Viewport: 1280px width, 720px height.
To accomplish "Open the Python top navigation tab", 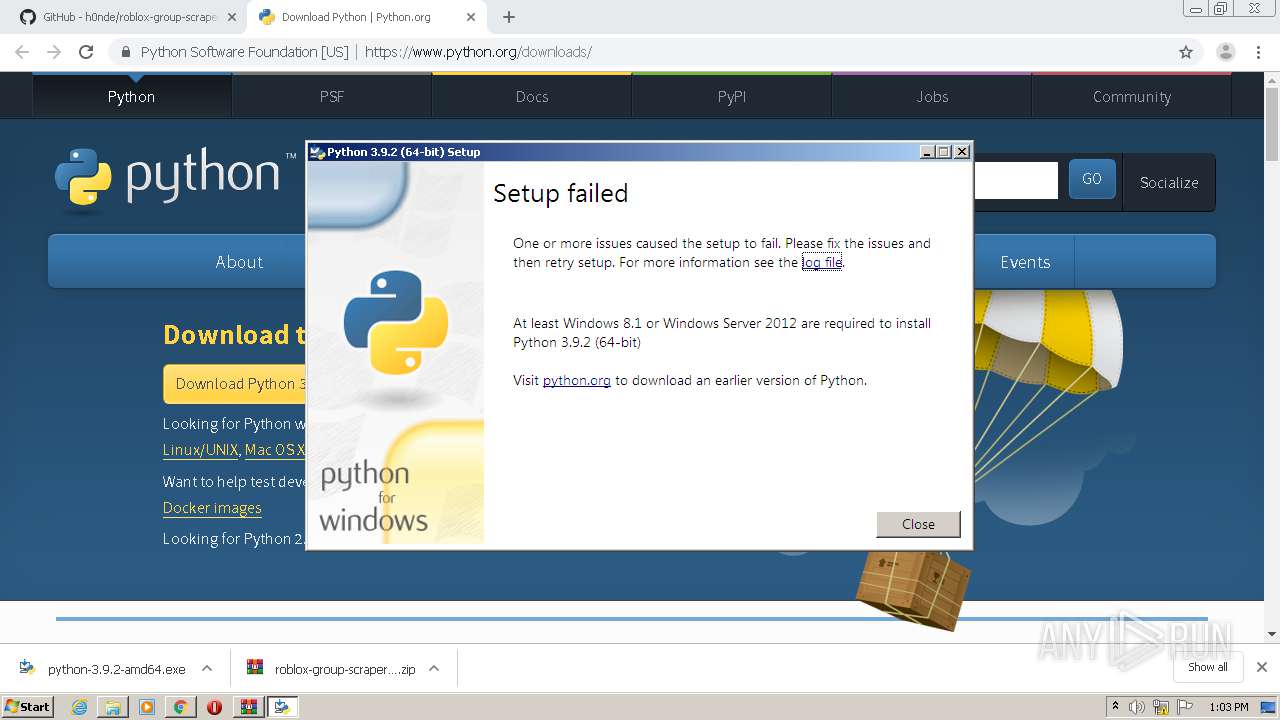I will [x=131, y=96].
